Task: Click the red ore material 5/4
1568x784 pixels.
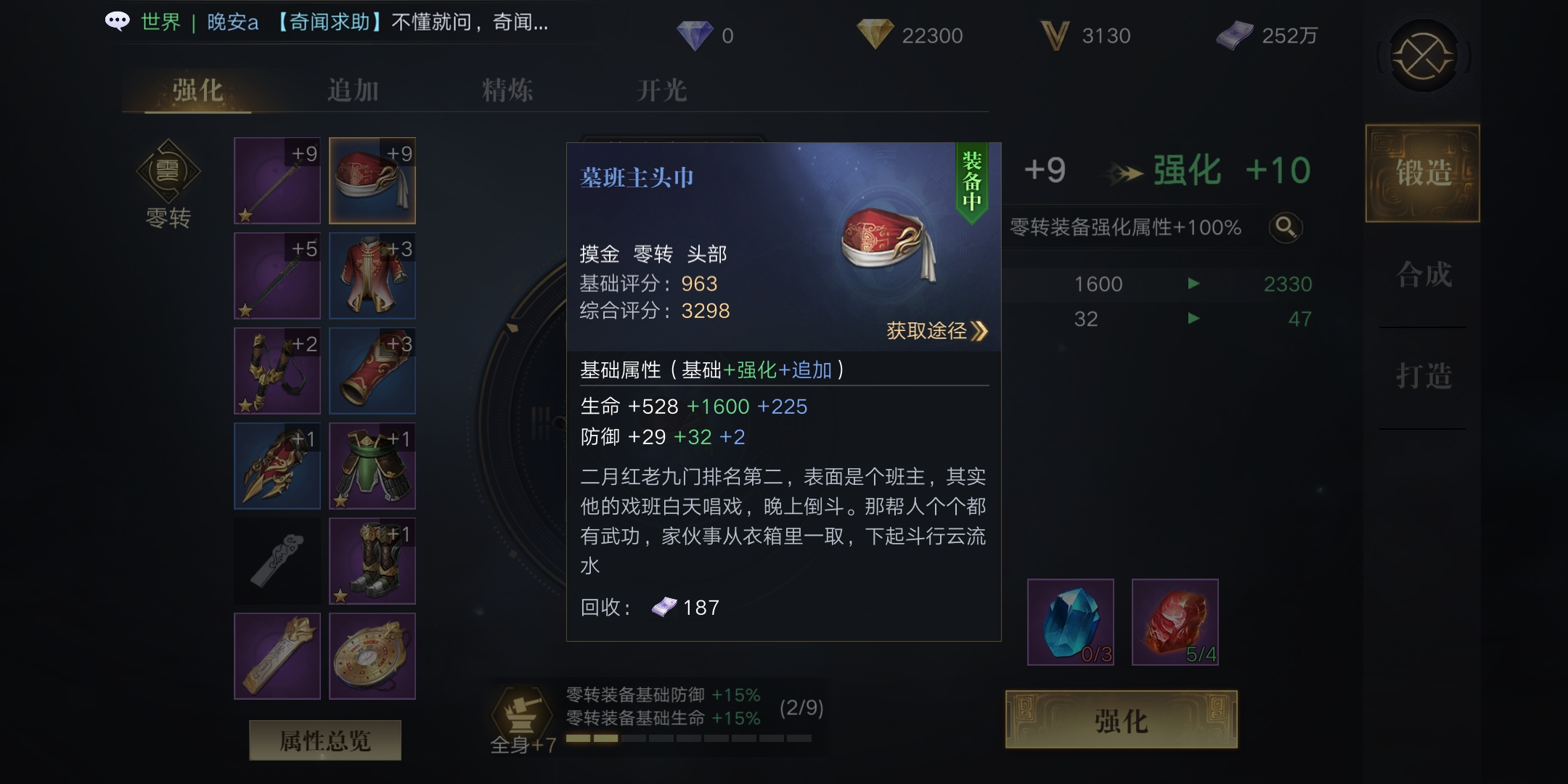Action: (1175, 622)
